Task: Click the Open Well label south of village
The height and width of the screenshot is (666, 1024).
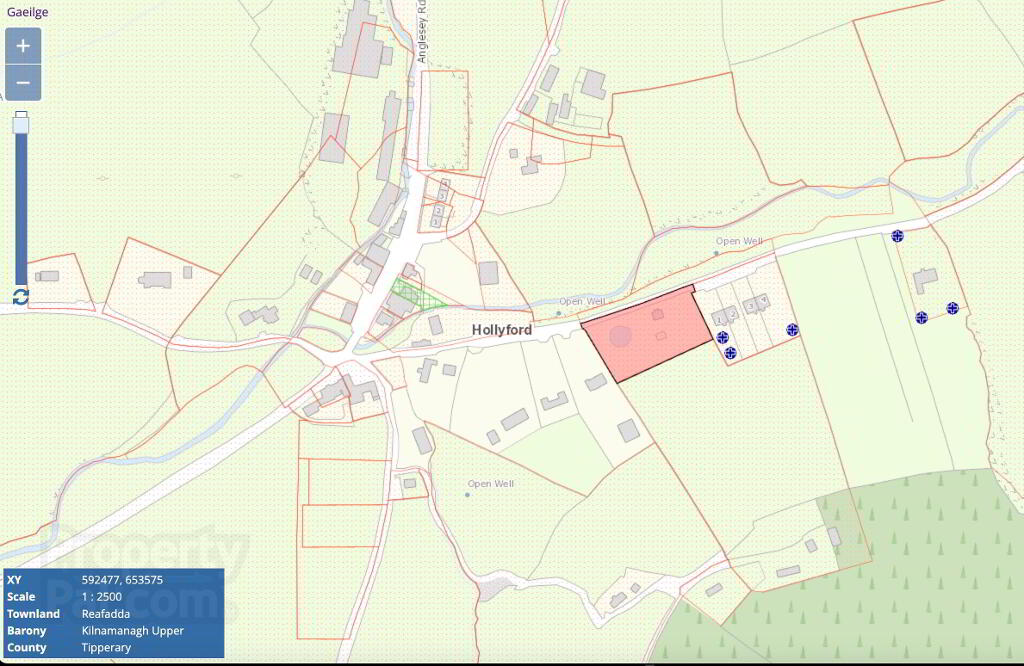Action: click(x=490, y=484)
